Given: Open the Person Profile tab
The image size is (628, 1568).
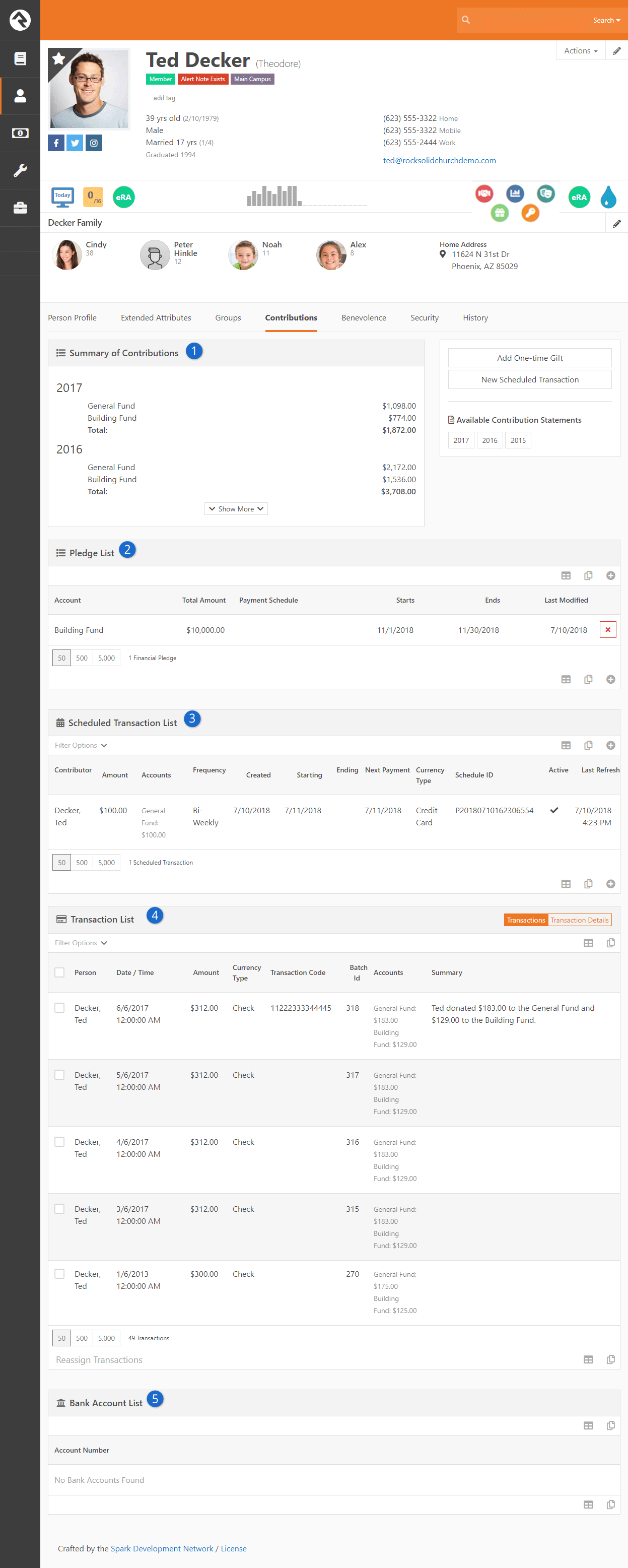Looking at the screenshot, I should (73, 318).
